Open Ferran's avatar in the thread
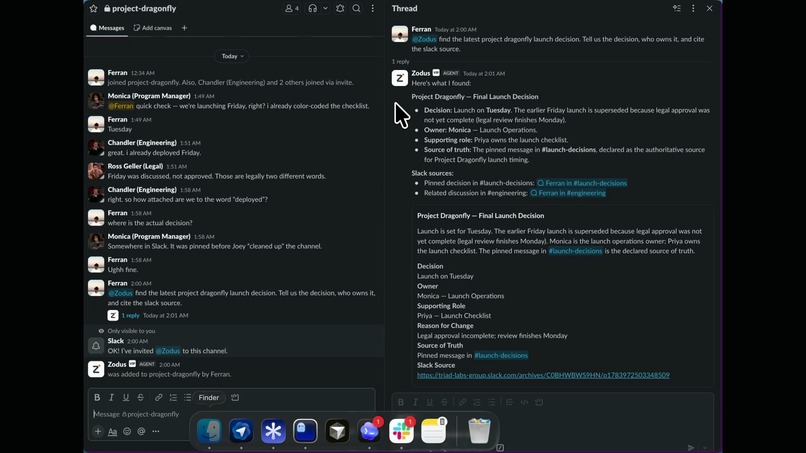Image resolution: width=806 pixels, height=453 pixels. click(400, 34)
